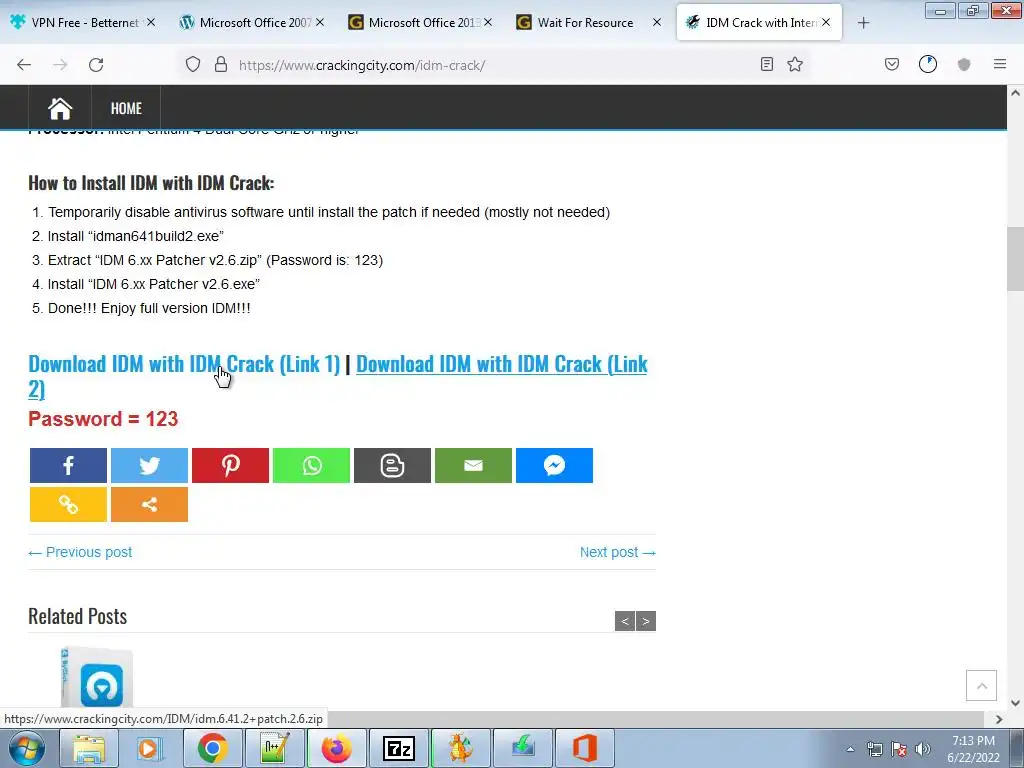Screen dimensions: 1024x768
Task: Pin the post on Pinterest
Action: tap(230, 466)
